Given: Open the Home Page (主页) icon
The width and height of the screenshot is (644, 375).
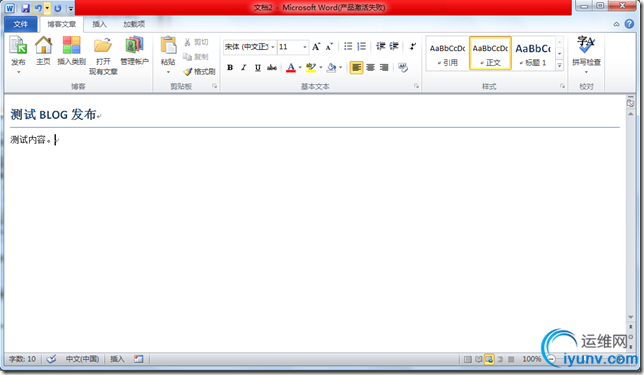Looking at the screenshot, I should pyautogui.click(x=43, y=45).
